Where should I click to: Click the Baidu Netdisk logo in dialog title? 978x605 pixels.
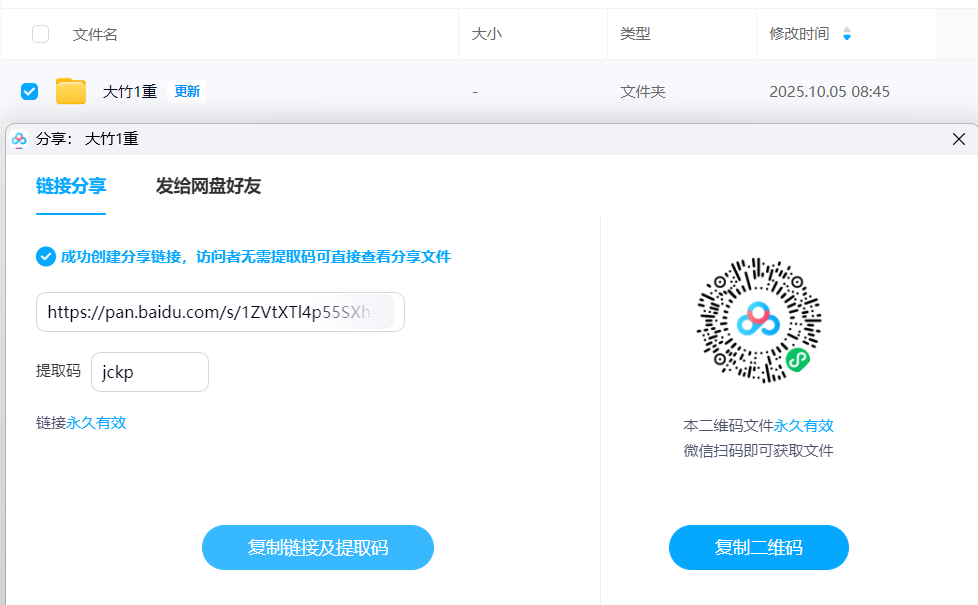19,140
